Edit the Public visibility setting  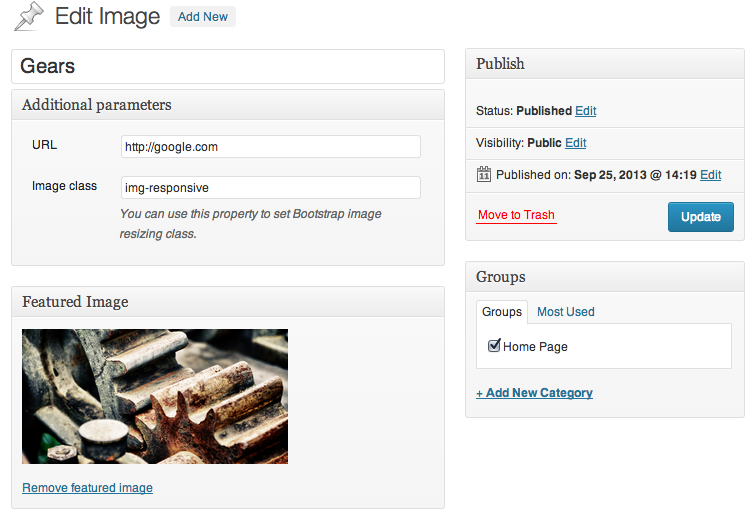pyautogui.click(x=576, y=143)
